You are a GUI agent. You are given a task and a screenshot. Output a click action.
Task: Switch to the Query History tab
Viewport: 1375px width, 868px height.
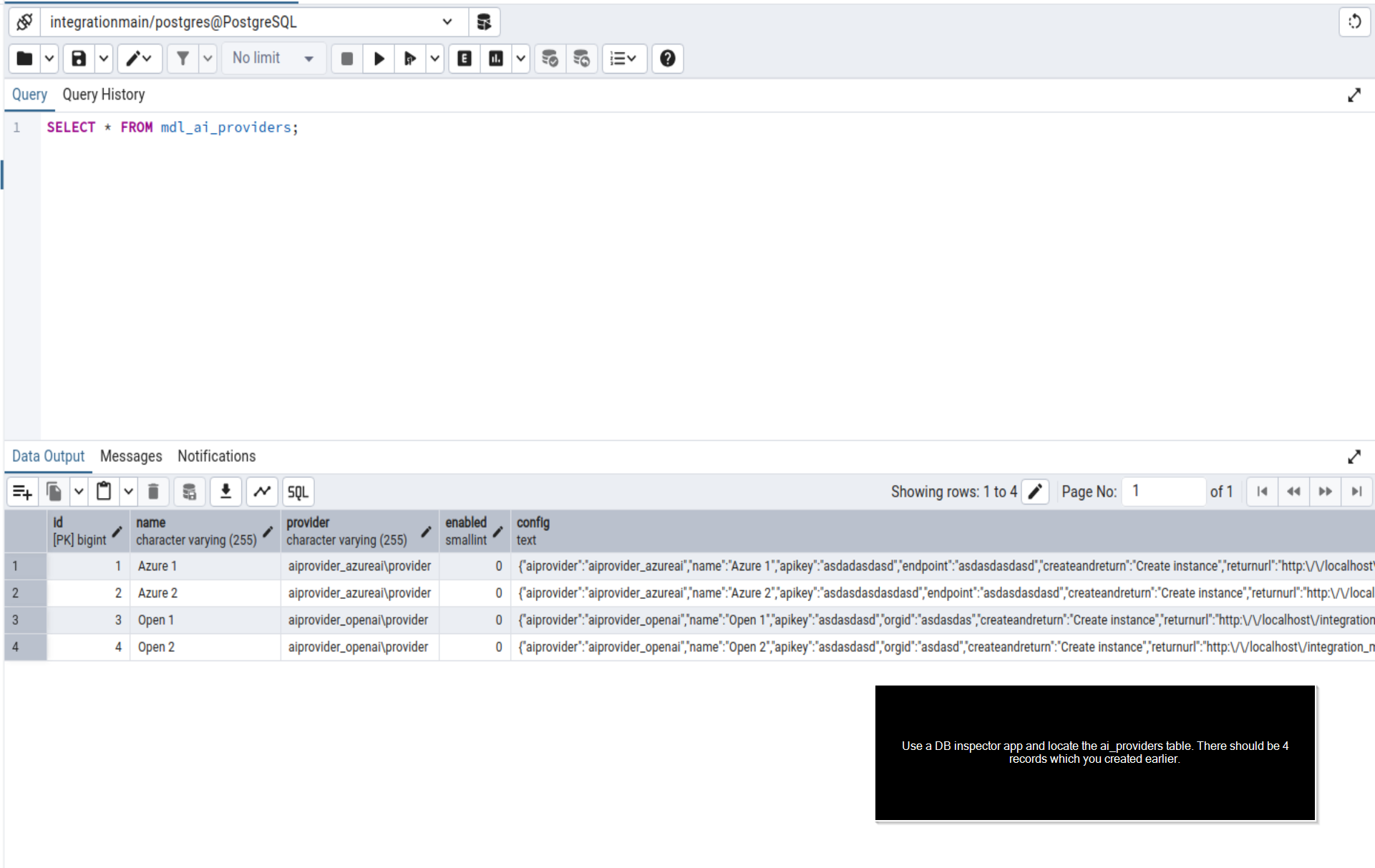click(x=104, y=94)
